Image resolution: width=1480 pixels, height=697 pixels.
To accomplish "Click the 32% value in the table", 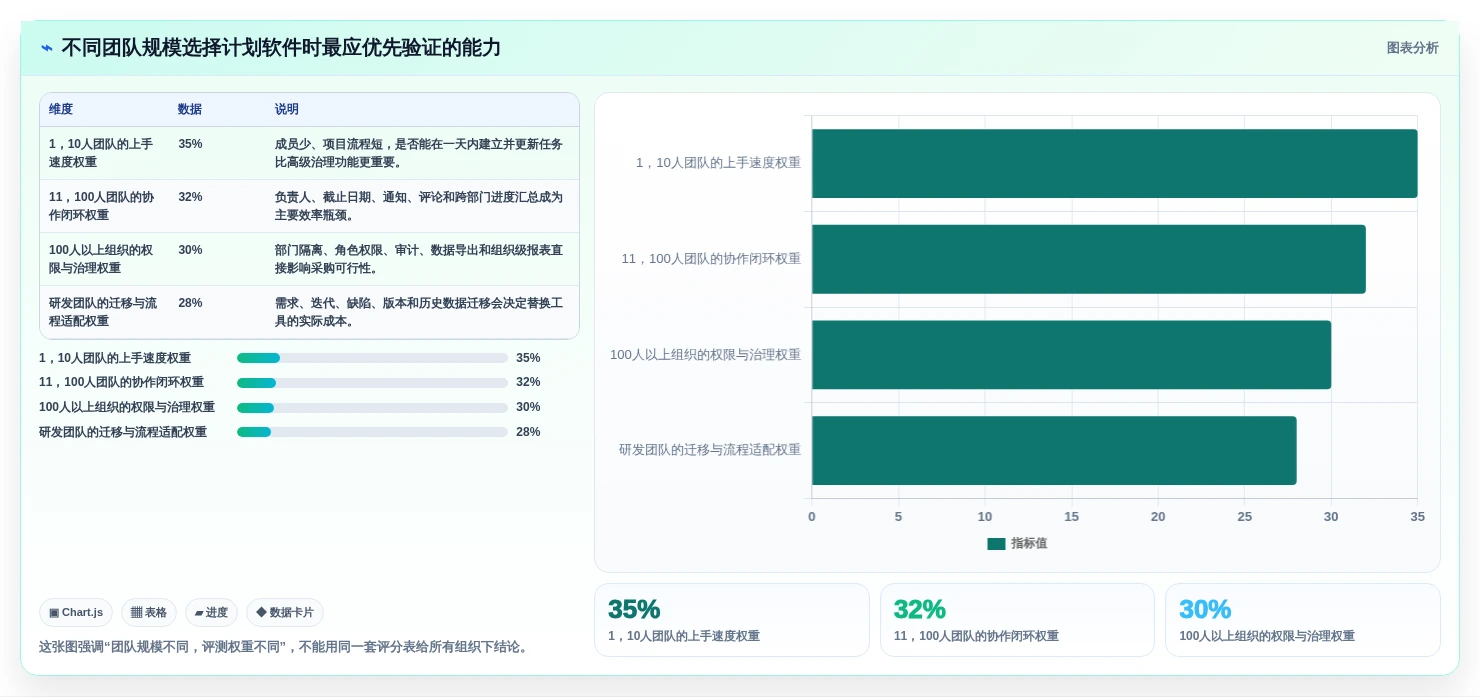I will point(190,197).
